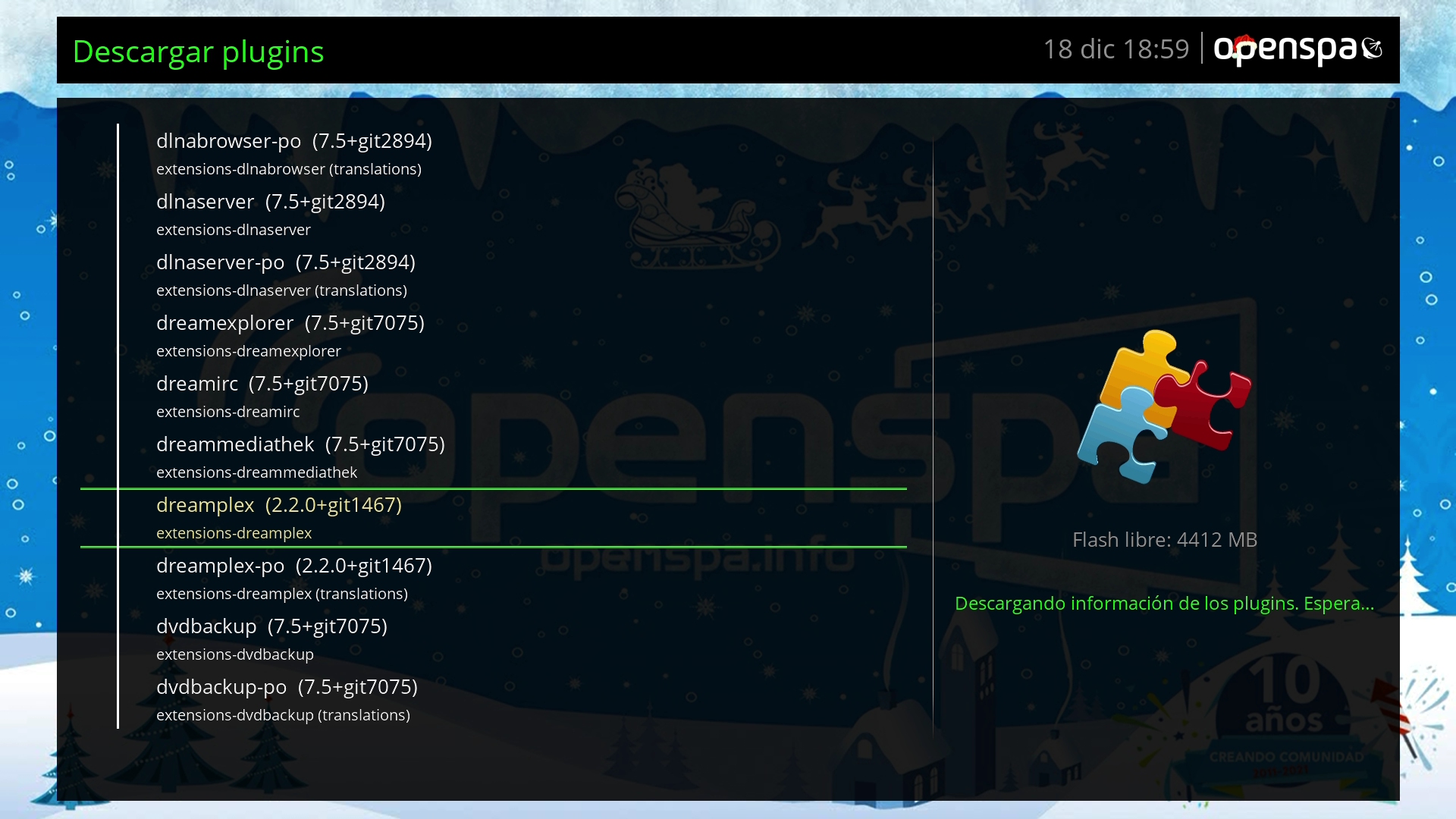Click the Descargando información status message
This screenshot has width=1456, height=819.
coord(1163,604)
